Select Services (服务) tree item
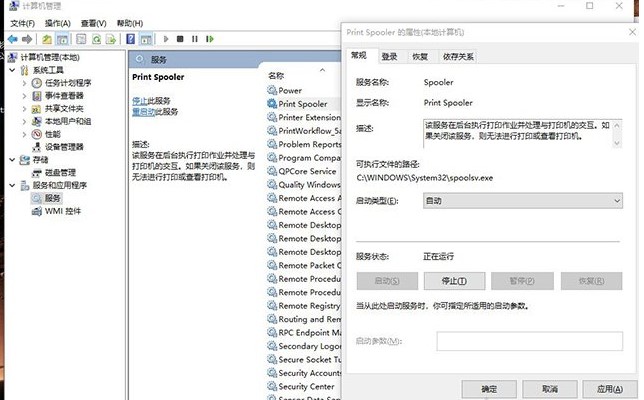The height and width of the screenshot is (400, 644). (53, 198)
